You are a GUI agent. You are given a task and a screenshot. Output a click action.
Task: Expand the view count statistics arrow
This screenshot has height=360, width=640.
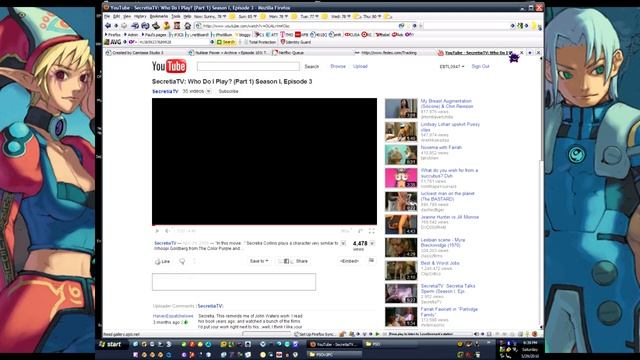click(x=372, y=243)
